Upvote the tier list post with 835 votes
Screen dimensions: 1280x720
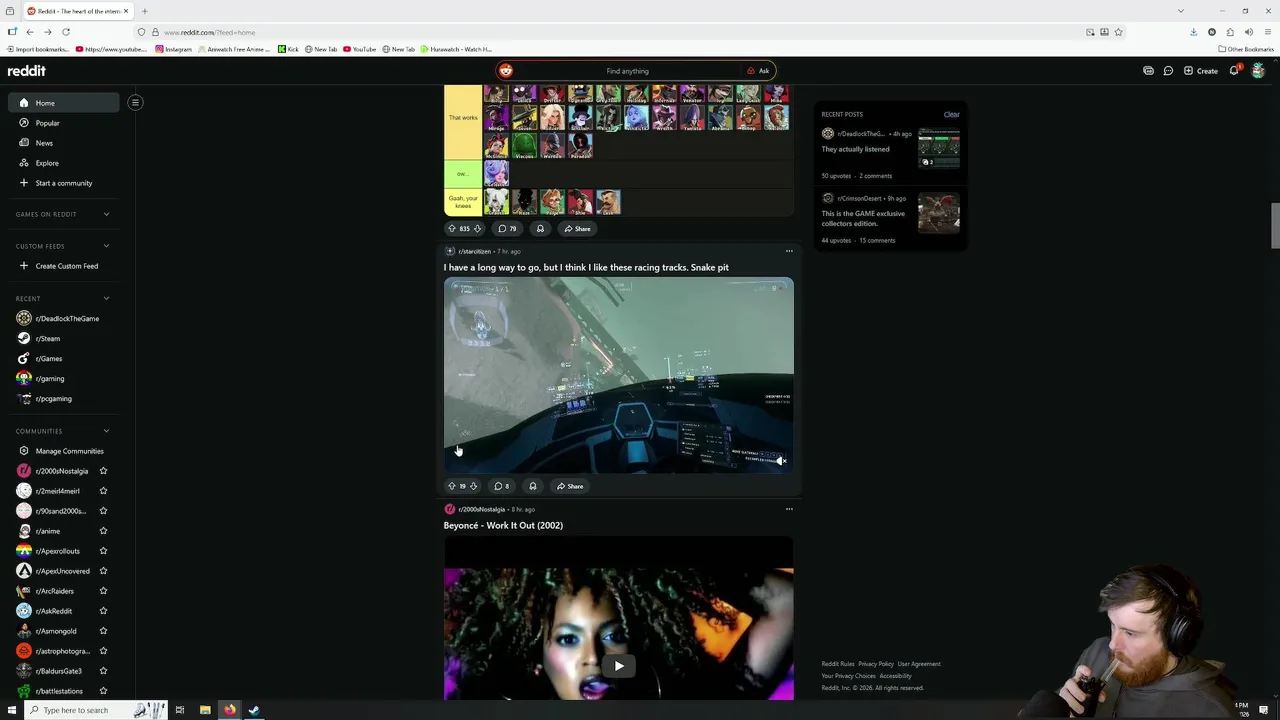451,229
